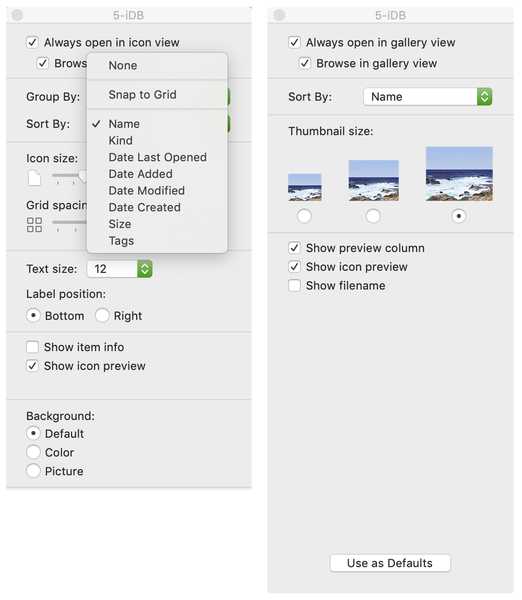Screen dimensions: 522x600
Task: Choose Snap to Grid menu option
Action: tap(142, 95)
